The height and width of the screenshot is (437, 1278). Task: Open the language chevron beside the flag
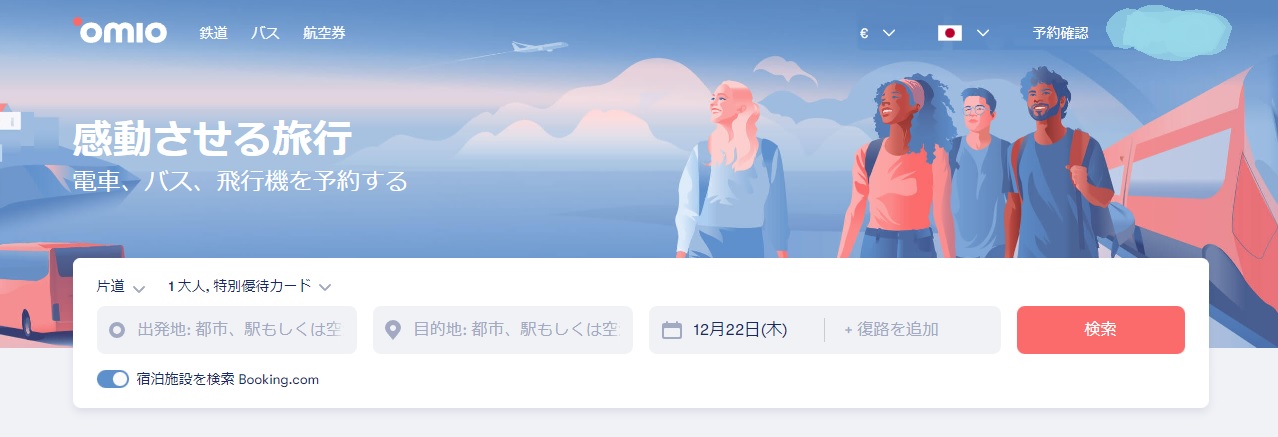click(x=982, y=33)
